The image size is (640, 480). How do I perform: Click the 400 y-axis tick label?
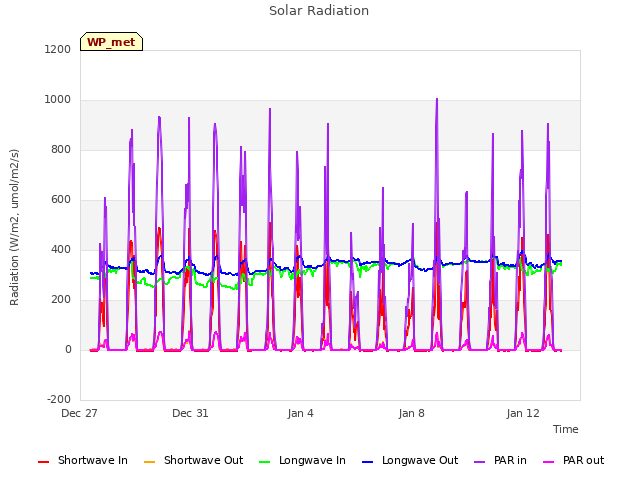point(61,249)
